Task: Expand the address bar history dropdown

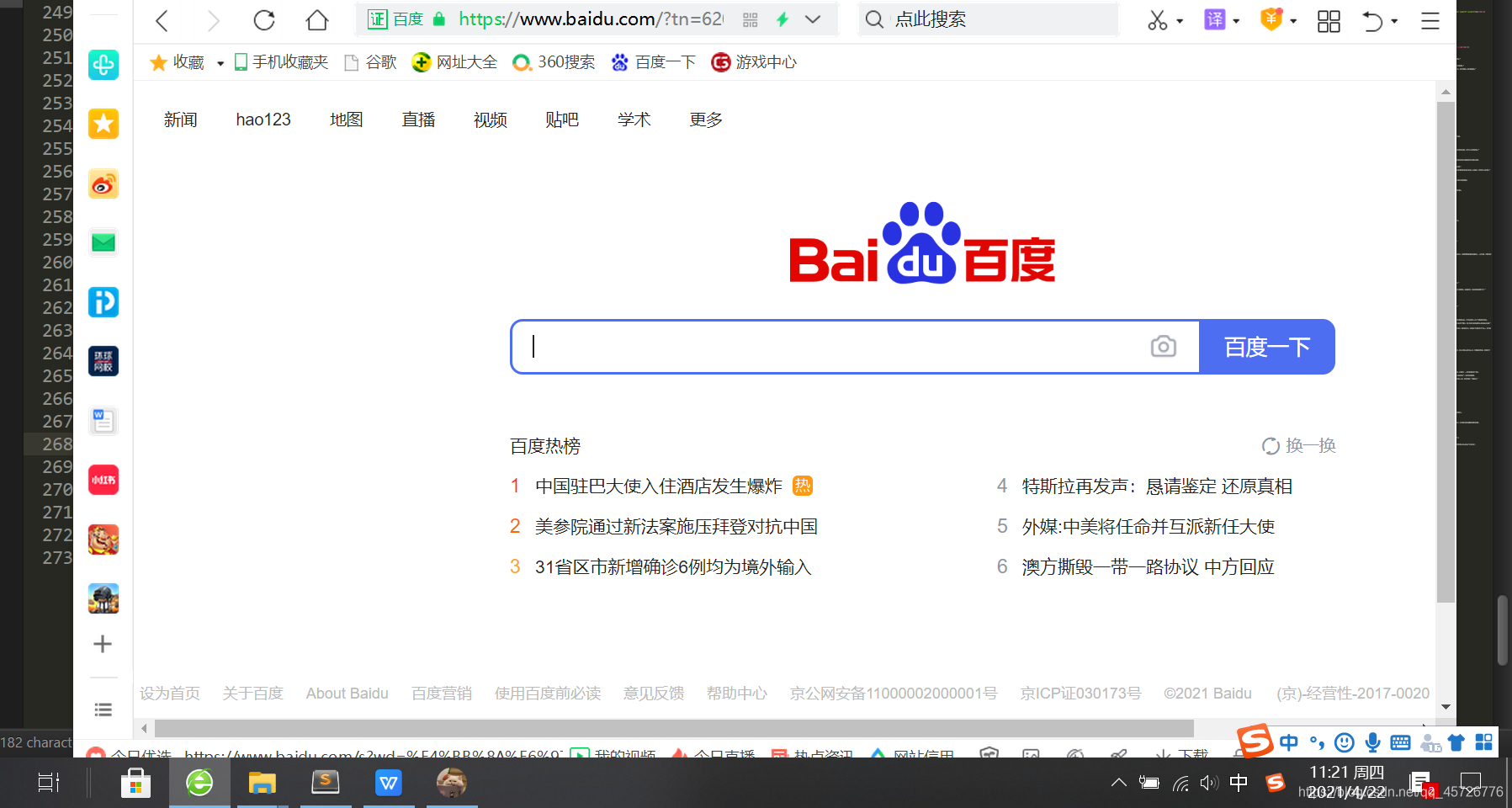Action: click(x=813, y=19)
